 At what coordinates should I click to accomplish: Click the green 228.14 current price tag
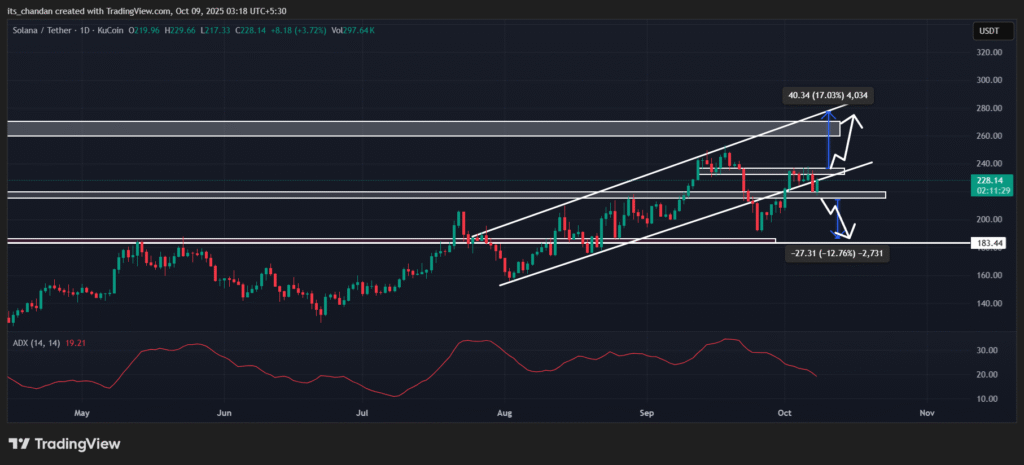987,180
